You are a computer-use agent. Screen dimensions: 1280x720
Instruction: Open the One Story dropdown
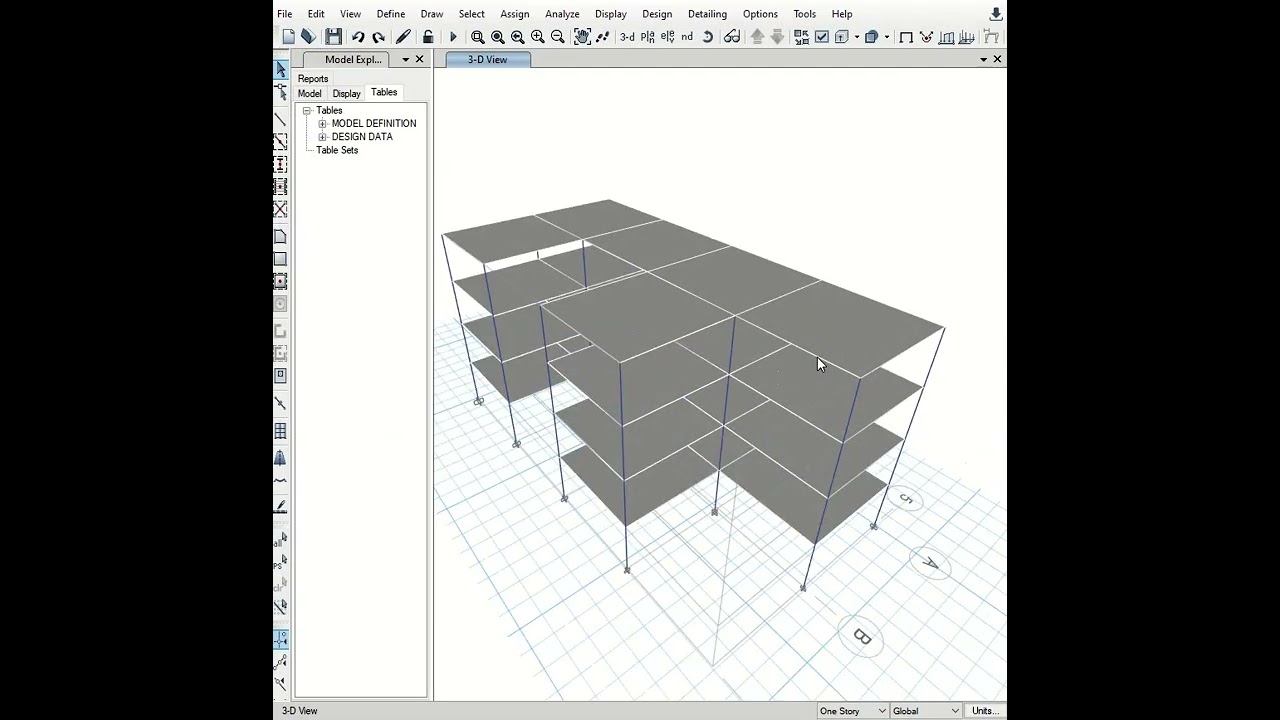(x=852, y=711)
